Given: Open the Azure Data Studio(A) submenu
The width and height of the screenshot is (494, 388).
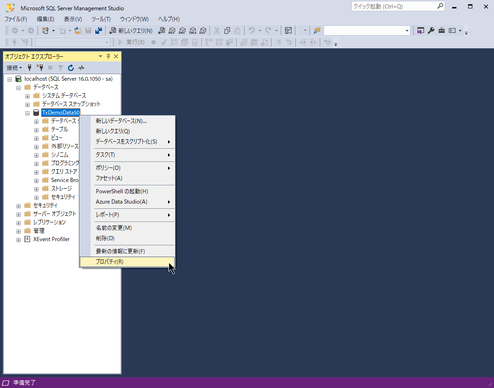Looking at the screenshot, I should (x=127, y=202).
